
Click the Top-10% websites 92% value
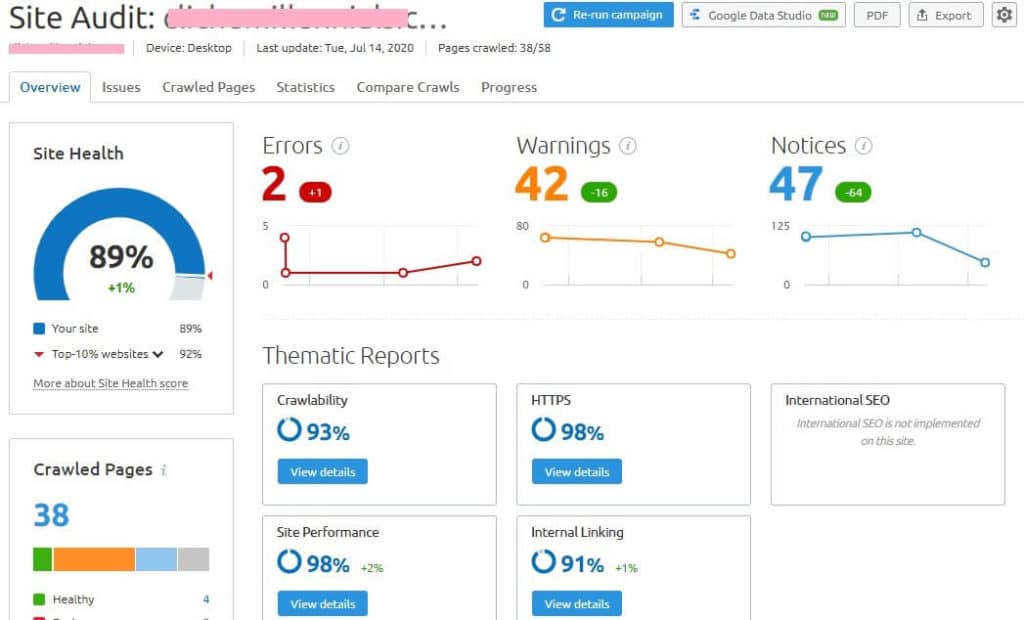(191, 354)
